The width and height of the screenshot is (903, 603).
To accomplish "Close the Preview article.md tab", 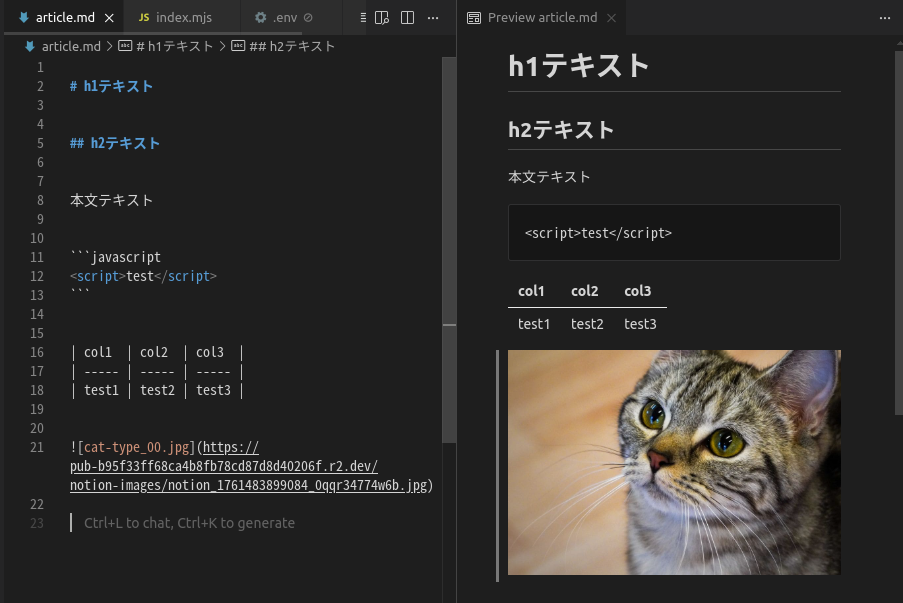I will 611,18.
